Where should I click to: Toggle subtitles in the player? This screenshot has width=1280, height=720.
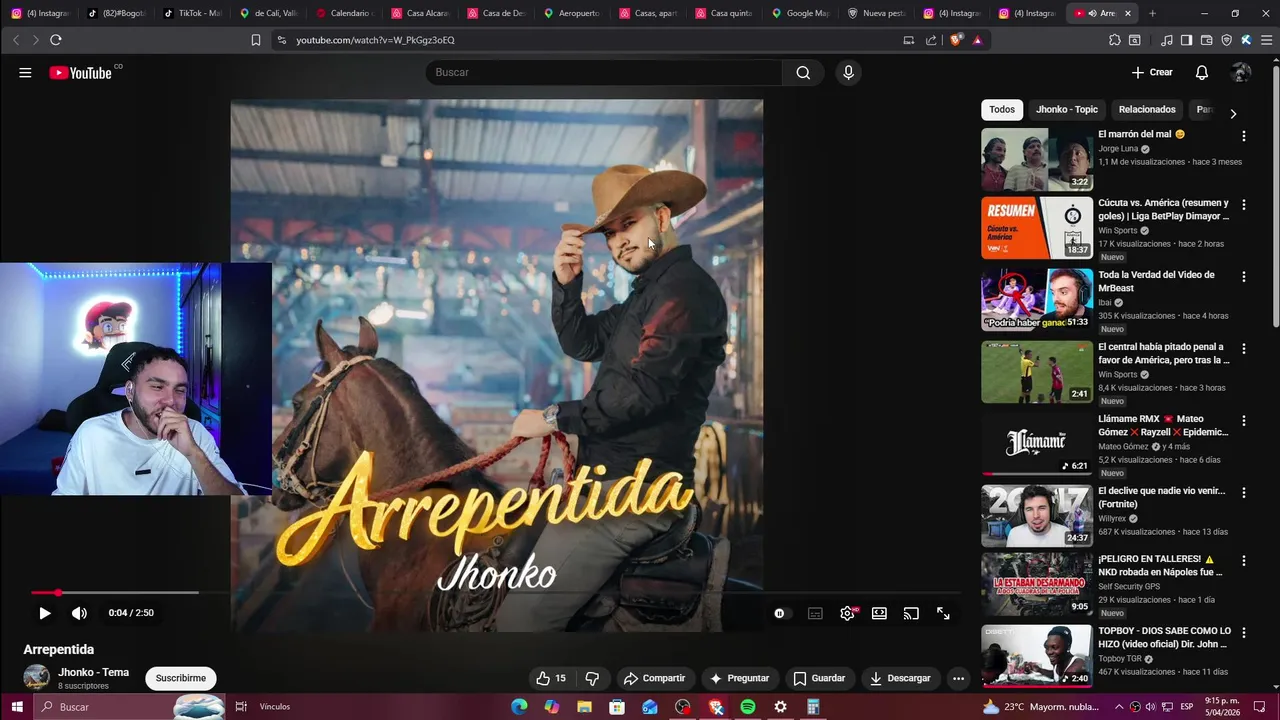(815, 613)
